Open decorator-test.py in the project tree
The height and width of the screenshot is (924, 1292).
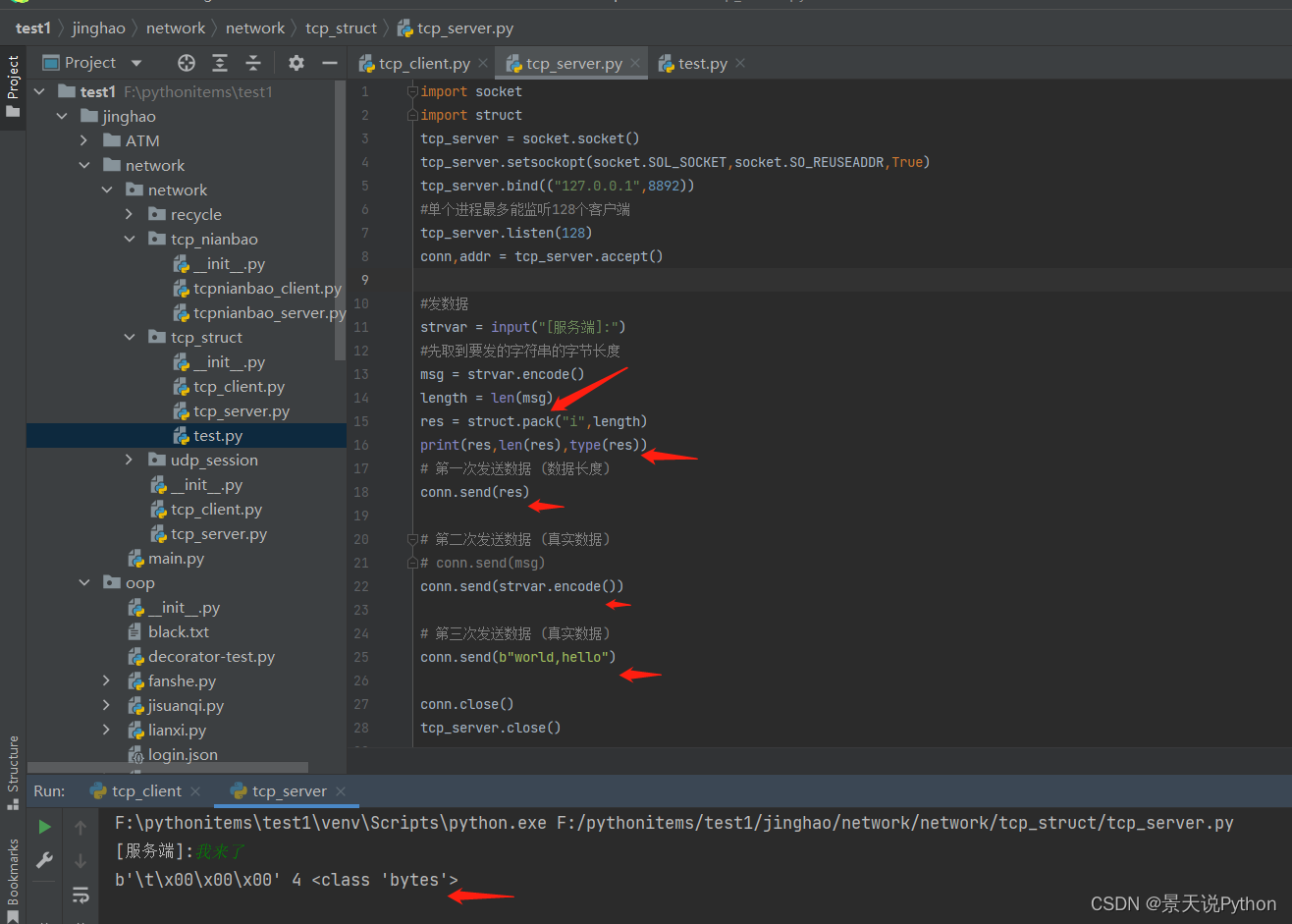coord(211,657)
